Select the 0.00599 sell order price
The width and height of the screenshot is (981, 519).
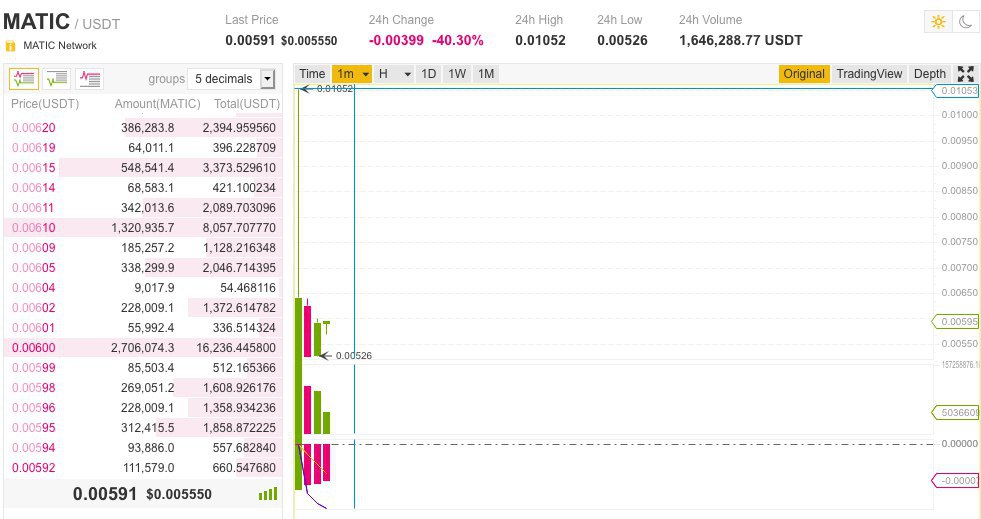[x=34, y=368]
